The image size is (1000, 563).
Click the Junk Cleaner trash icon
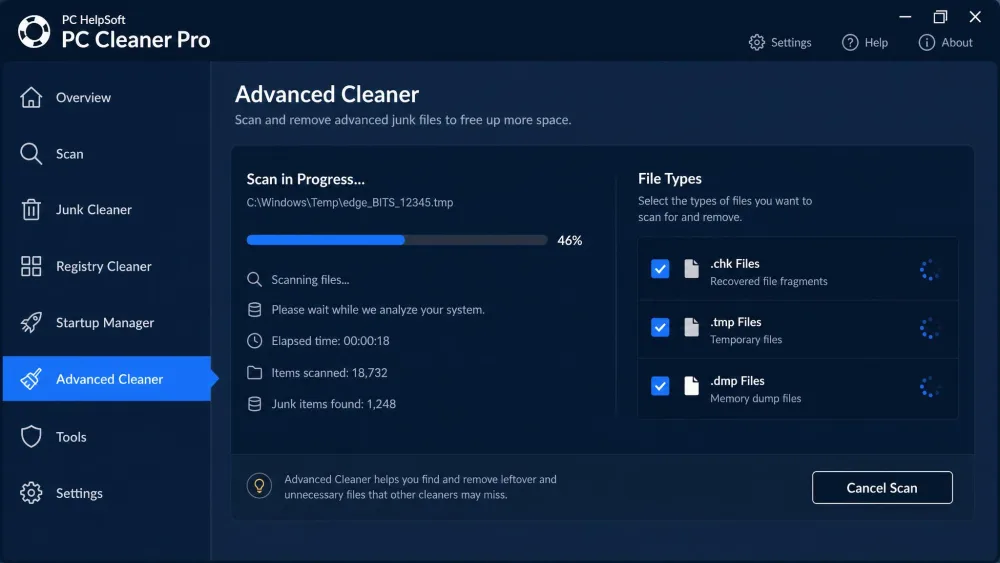tap(31, 210)
